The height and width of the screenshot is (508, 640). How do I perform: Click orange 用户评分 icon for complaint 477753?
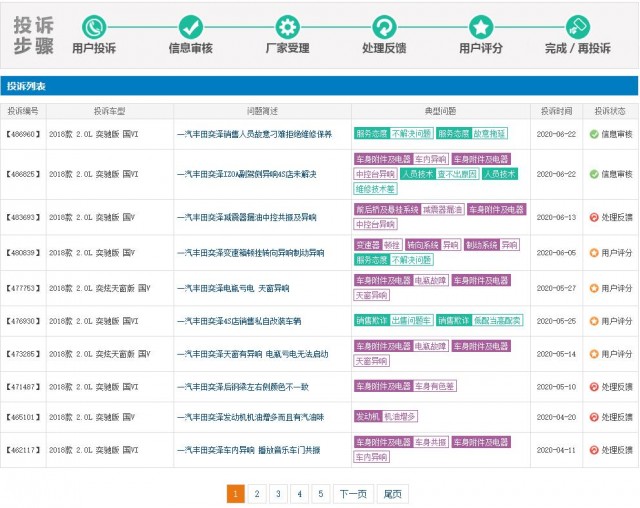[594, 288]
